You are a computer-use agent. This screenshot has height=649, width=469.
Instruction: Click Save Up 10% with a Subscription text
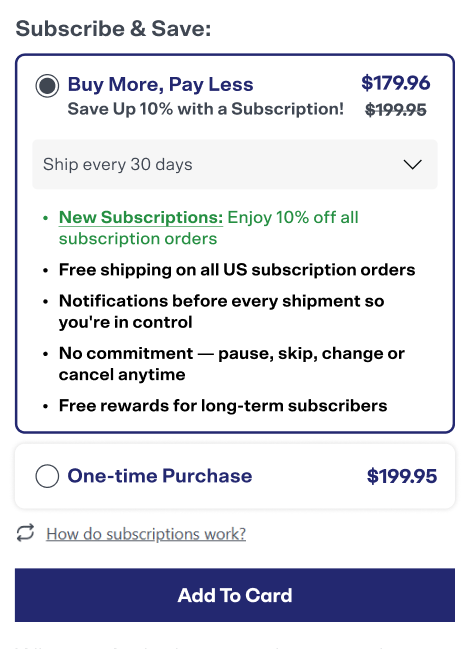click(x=206, y=109)
